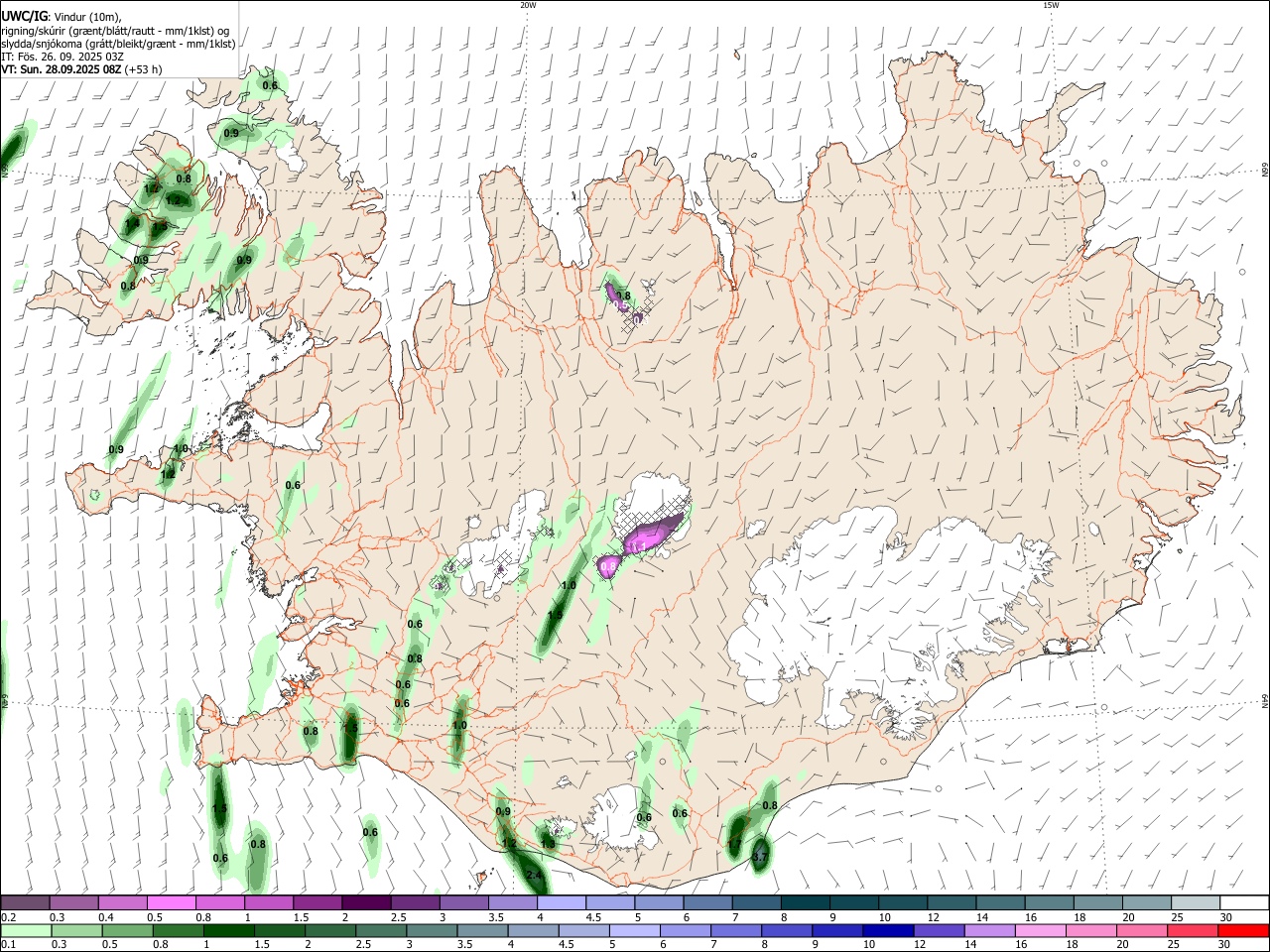Click the "15W" longitude label at the top
The width and height of the screenshot is (1270, 952).
[x=1051, y=5]
